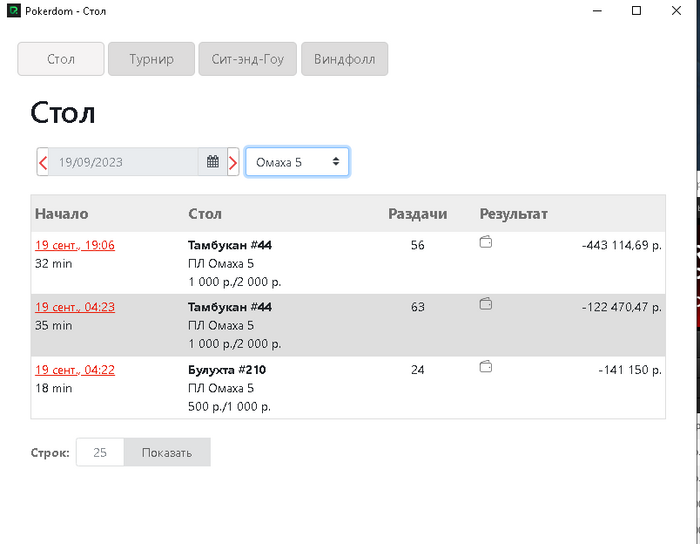Open the Омаха 5 game type dropdown
The height and width of the screenshot is (544, 700).
pos(297,162)
